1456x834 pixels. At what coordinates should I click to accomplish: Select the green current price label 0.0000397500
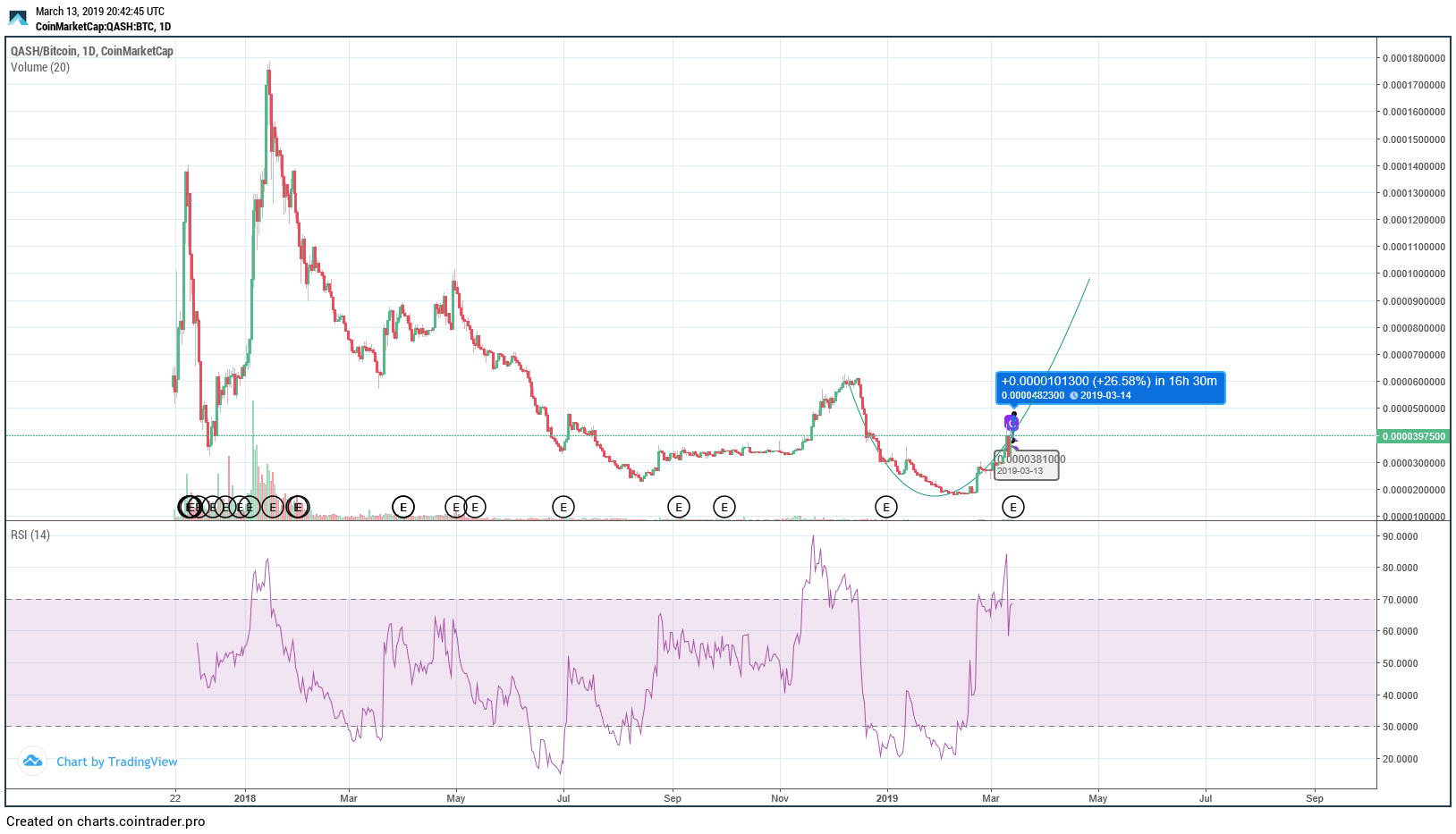(1413, 436)
